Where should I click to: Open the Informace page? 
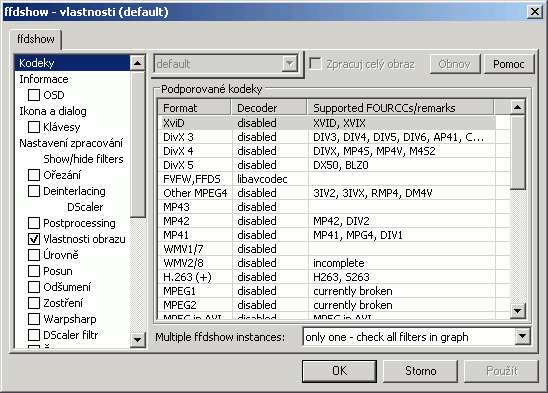44,79
